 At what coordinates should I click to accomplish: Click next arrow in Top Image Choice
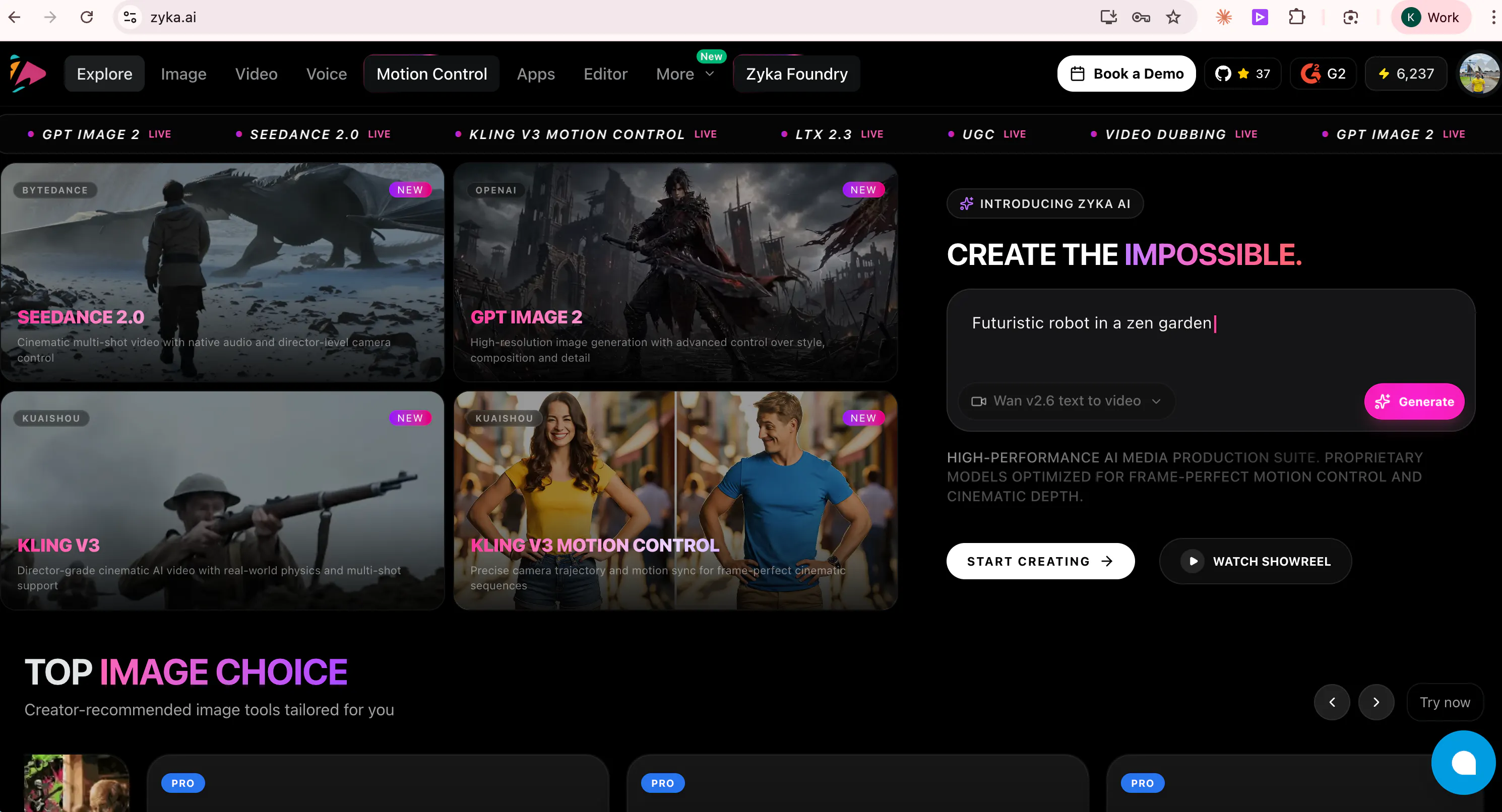coord(1376,702)
